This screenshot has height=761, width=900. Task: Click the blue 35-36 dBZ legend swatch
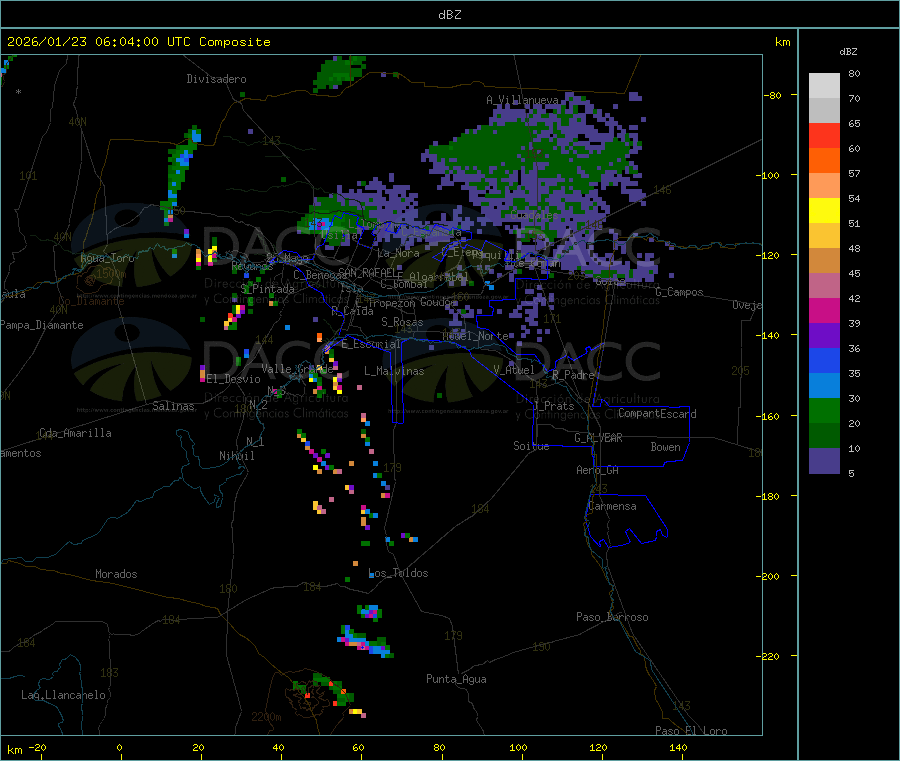point(824,360)
